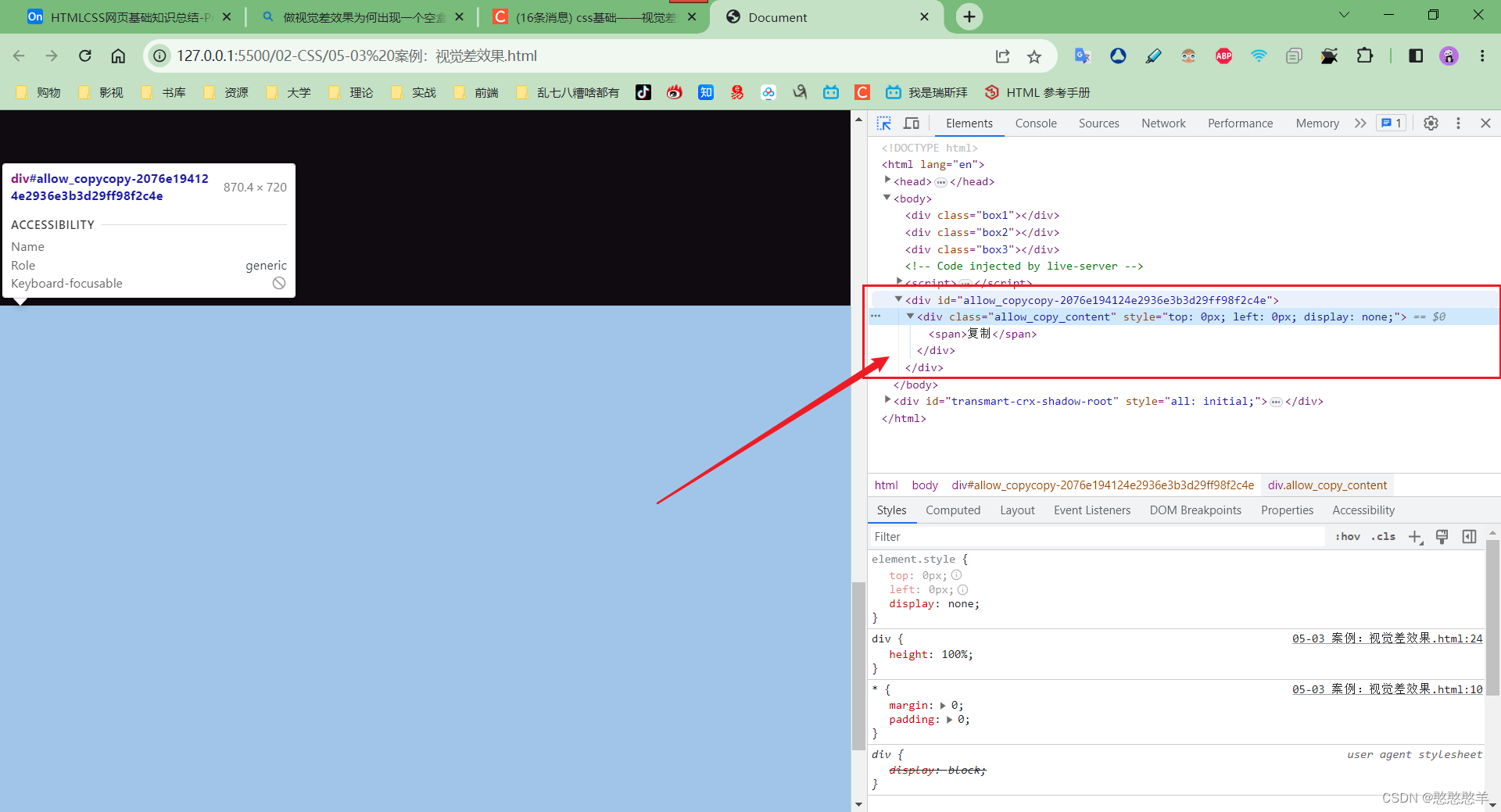Collapse the allow_copy_content div node
The width and height of the screenshot is (1501, 812).
(x=910, y=317)
